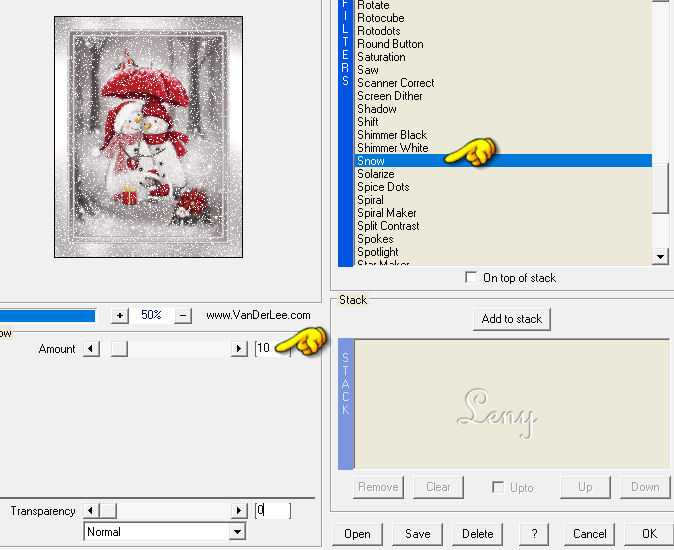
Task: Select the Shimmer White filter
Action: [503, 148]
